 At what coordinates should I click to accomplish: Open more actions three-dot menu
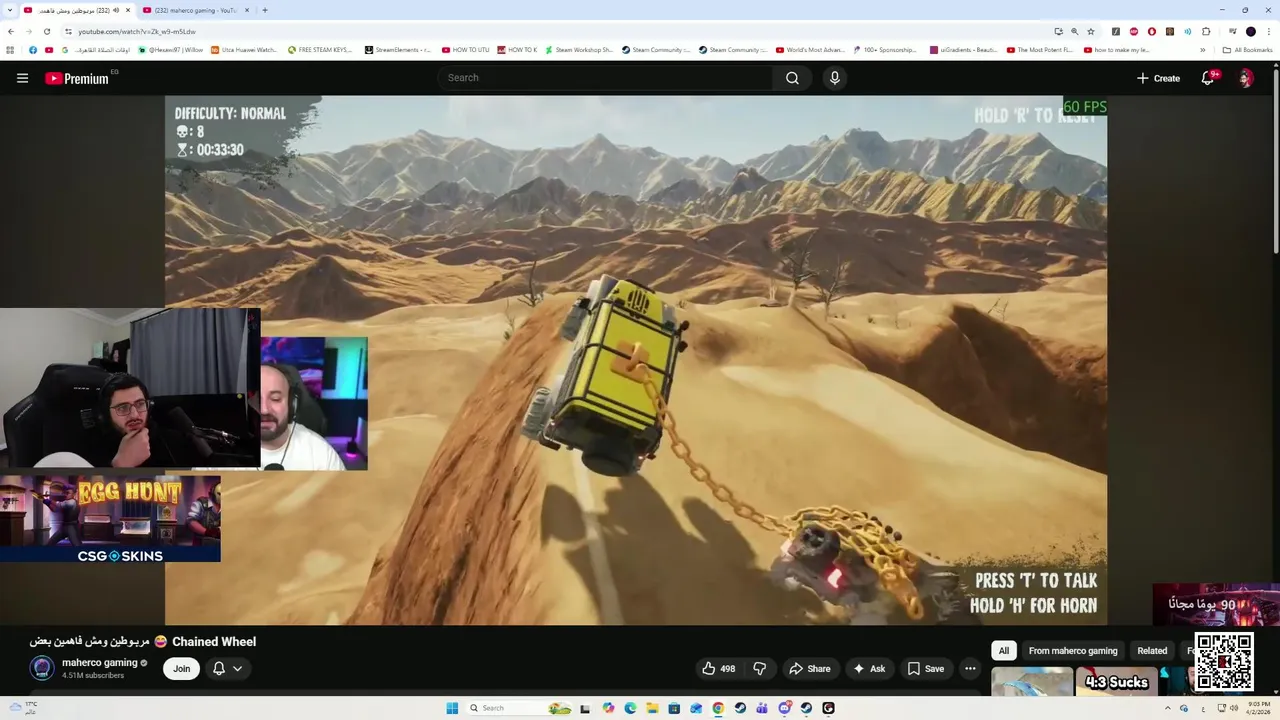[970, 669]
